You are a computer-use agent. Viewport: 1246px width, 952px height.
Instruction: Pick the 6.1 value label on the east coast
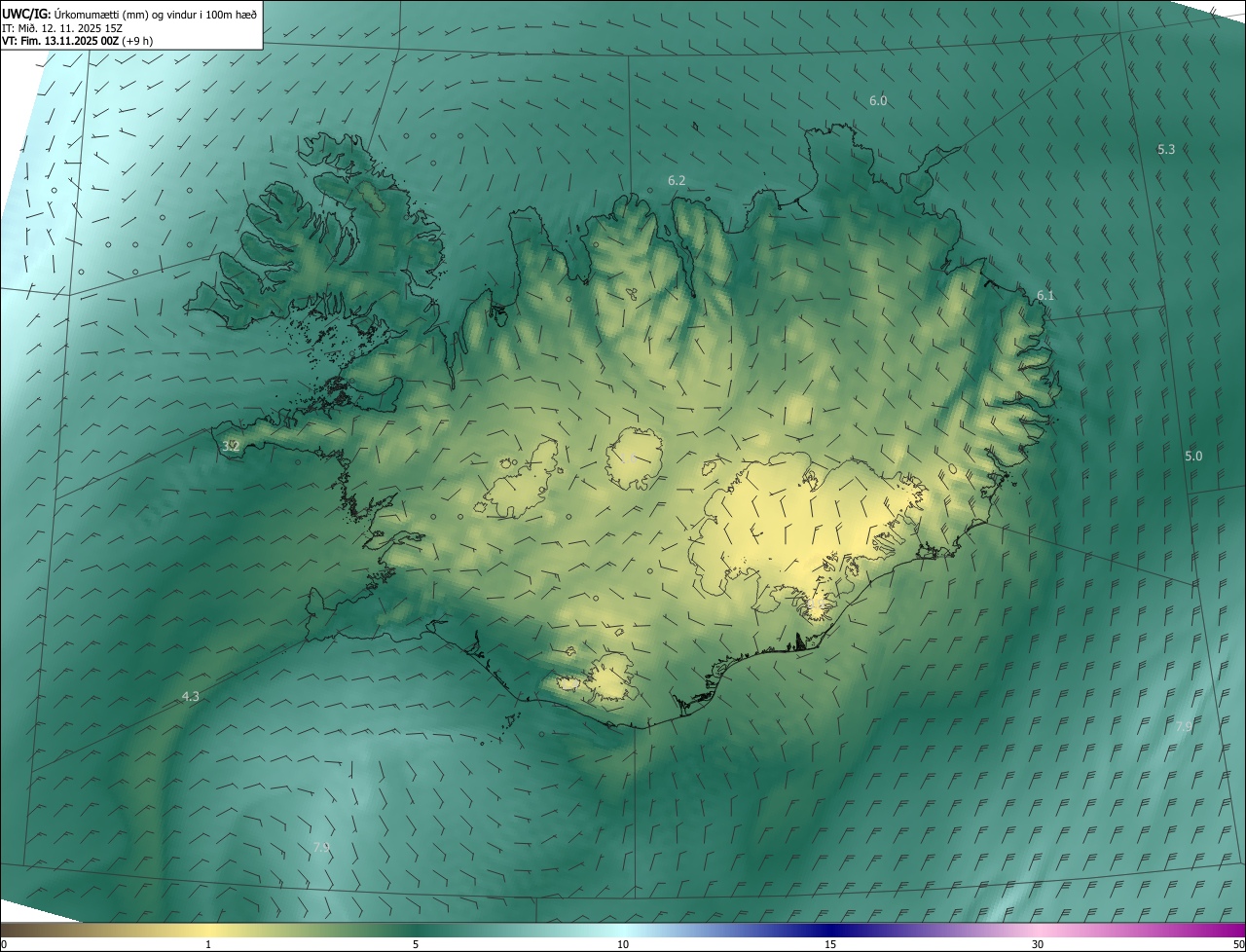tap(1045, 295)
